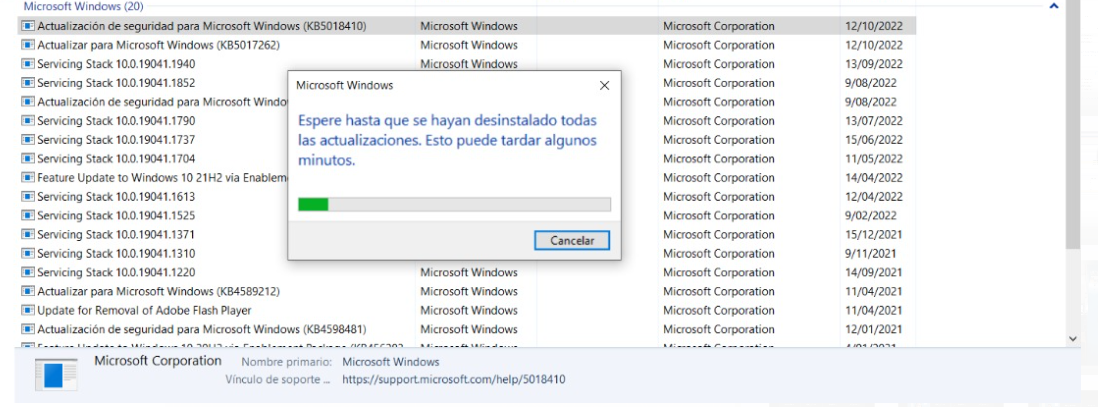The height and width of the screenshot is (407, 1098).
Task: Click the date 11/05/2022 cell
Action: point(874,158)
